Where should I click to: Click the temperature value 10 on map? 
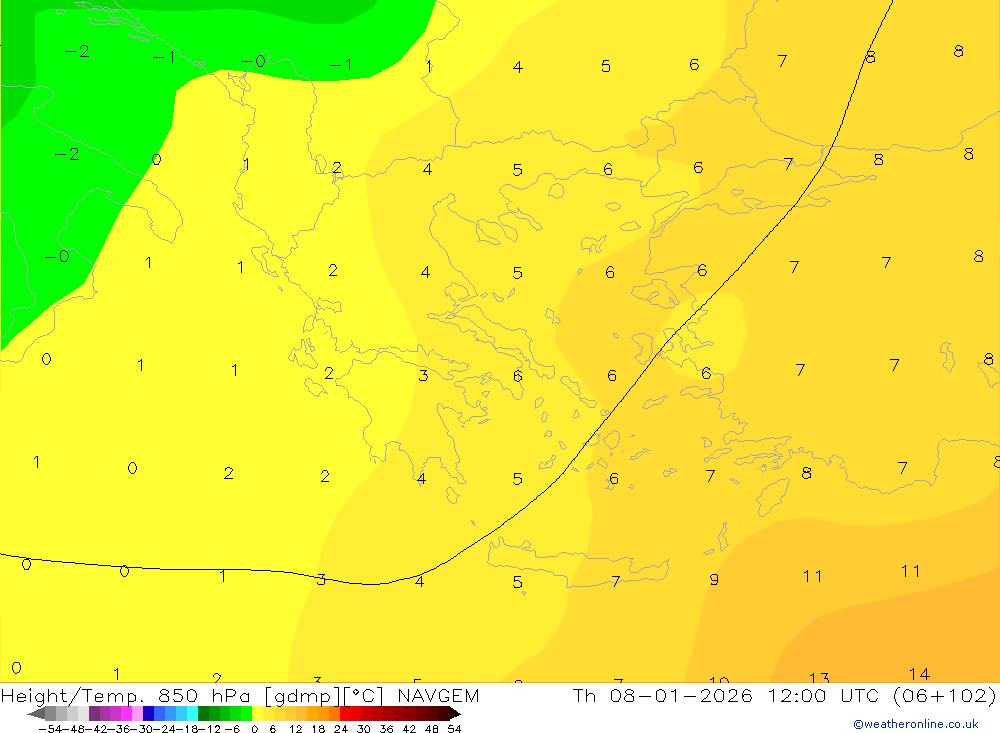coord(719,679)
